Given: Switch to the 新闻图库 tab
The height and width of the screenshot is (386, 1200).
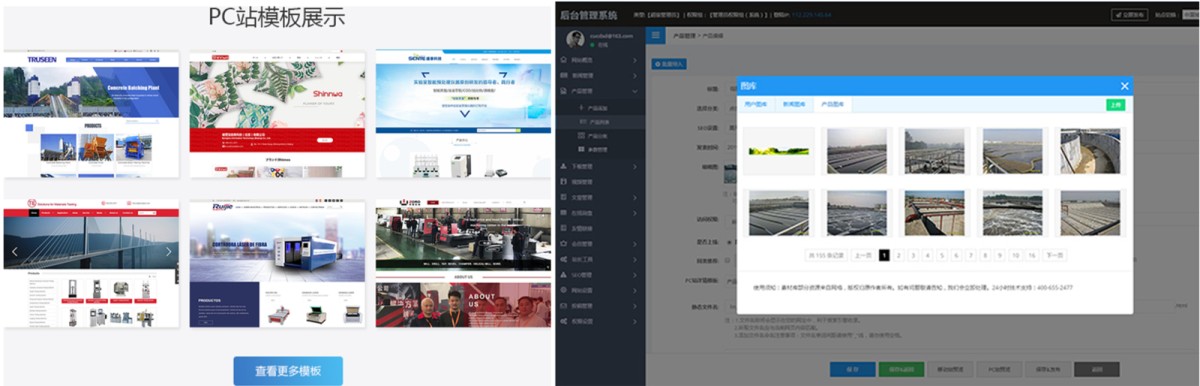Looking at the screenshot, I should click(794, 104).
